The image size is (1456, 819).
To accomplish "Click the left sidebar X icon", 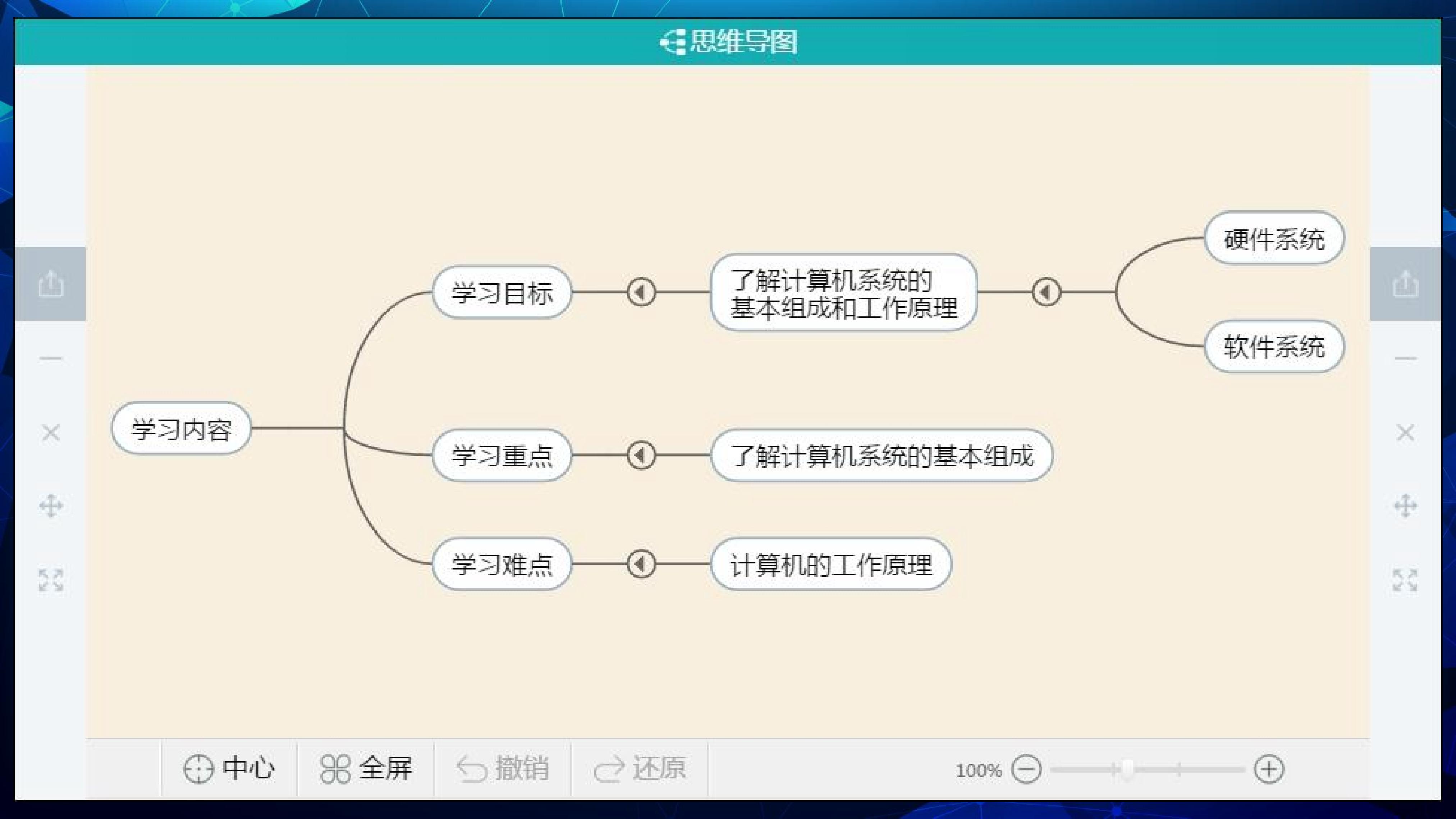I will click(x=51, y=433).
